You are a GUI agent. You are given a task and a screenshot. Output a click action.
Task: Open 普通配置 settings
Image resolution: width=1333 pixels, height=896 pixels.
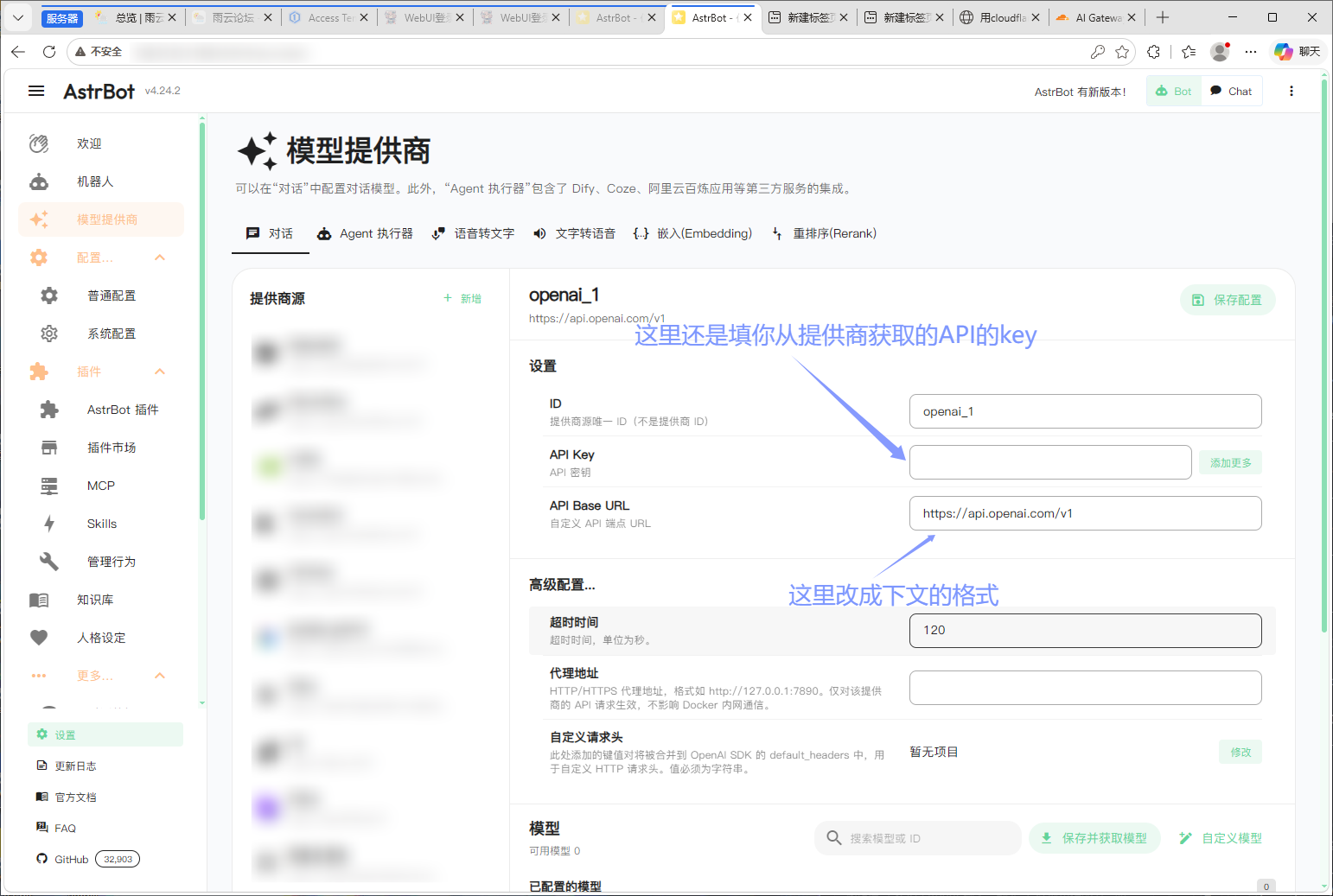[101, 295]
